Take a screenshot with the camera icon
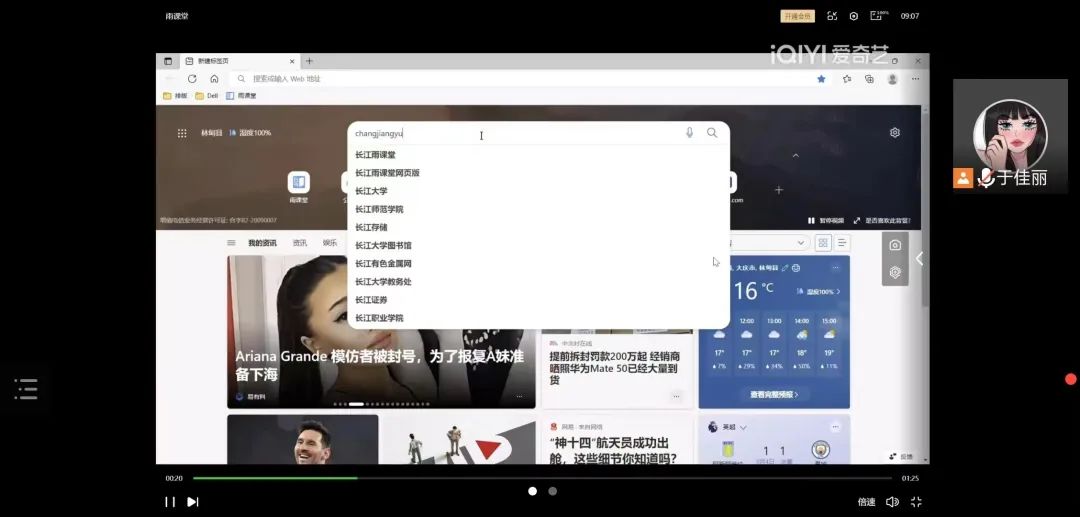The height and width of the screenshot is (517, 1080). point(895,245)
